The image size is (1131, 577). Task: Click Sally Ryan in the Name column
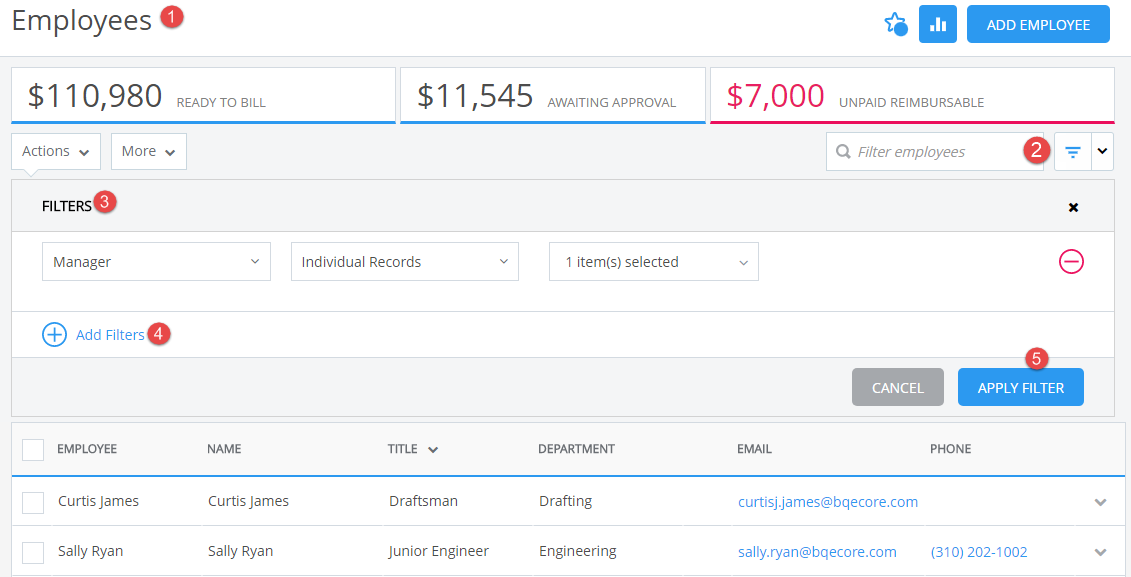(240, 552)
